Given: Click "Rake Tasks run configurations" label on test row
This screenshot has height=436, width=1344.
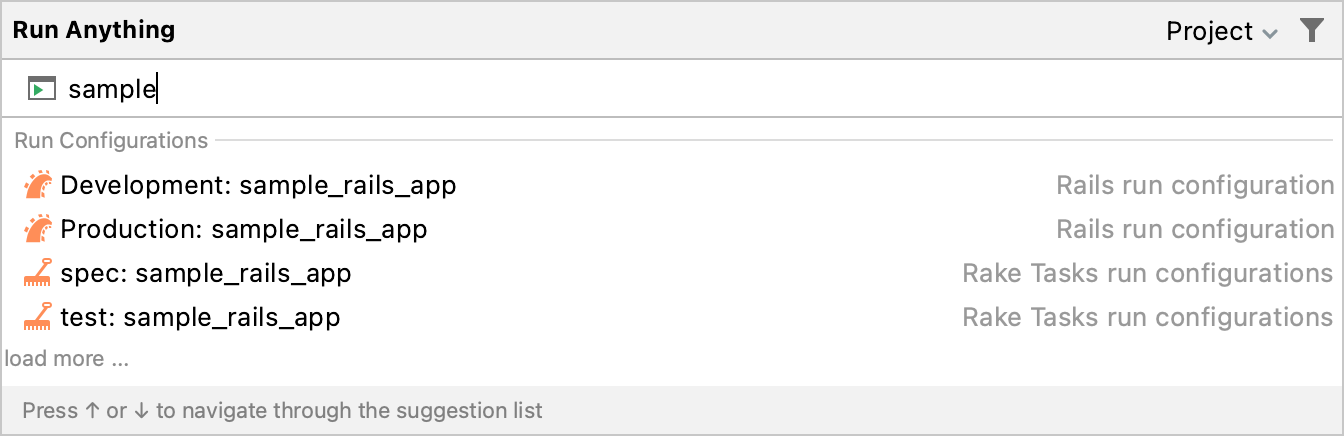Looking at the screenshot, I should (x=1148, y=318).
